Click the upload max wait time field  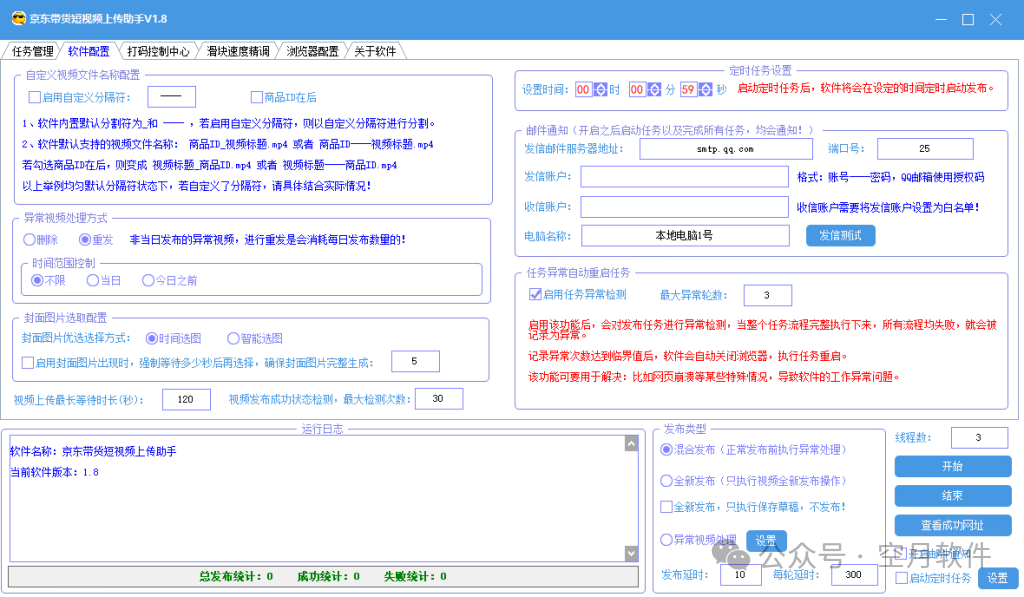[186, 399]
